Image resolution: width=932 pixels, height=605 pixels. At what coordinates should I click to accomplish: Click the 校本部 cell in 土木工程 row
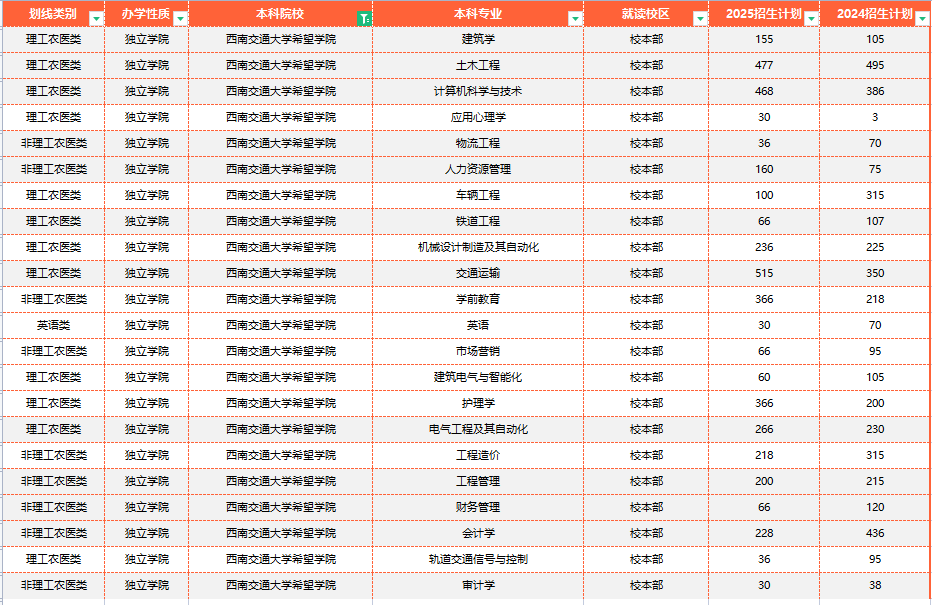(646, 65)
